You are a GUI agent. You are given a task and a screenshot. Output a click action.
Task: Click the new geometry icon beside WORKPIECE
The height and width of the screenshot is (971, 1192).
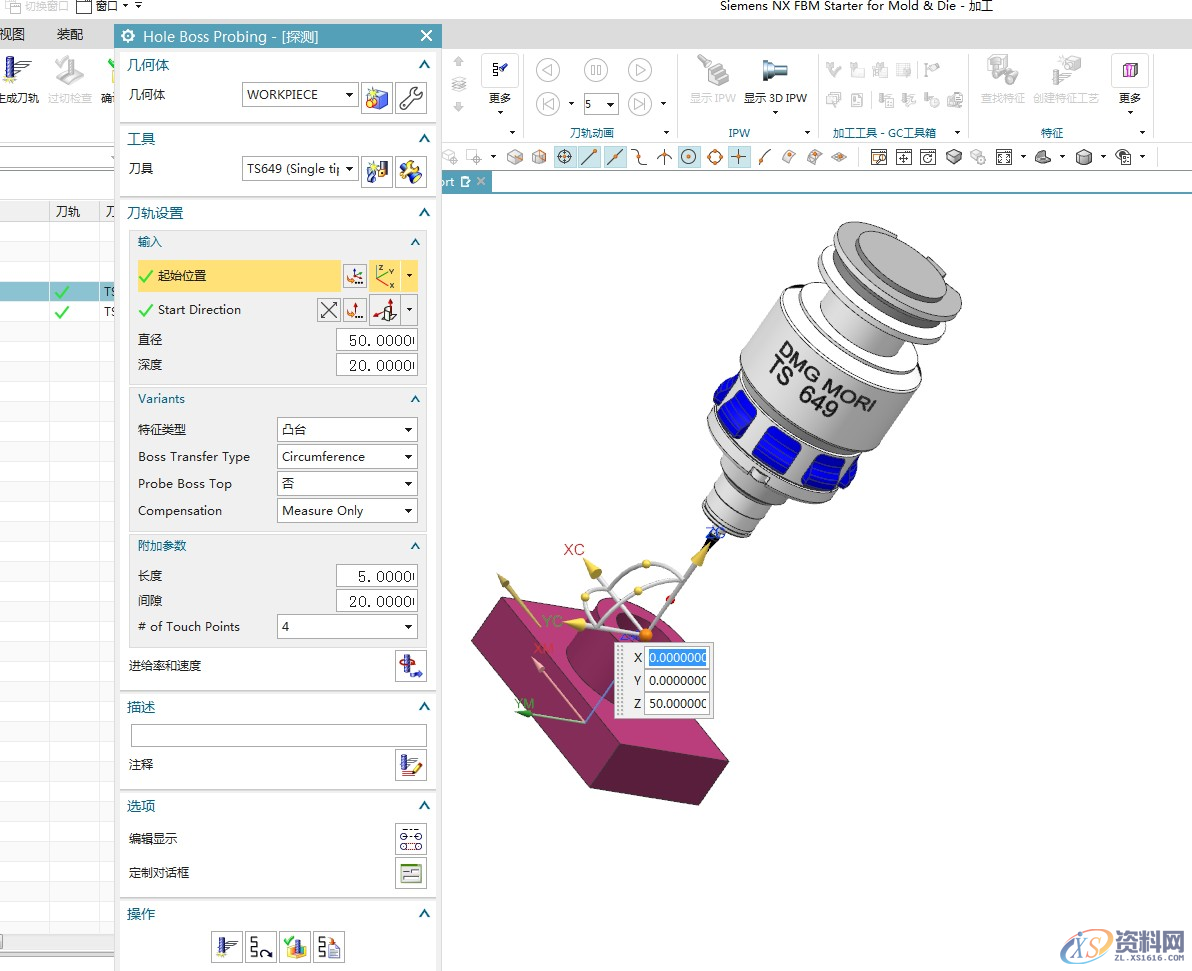(x=377, y=98)
